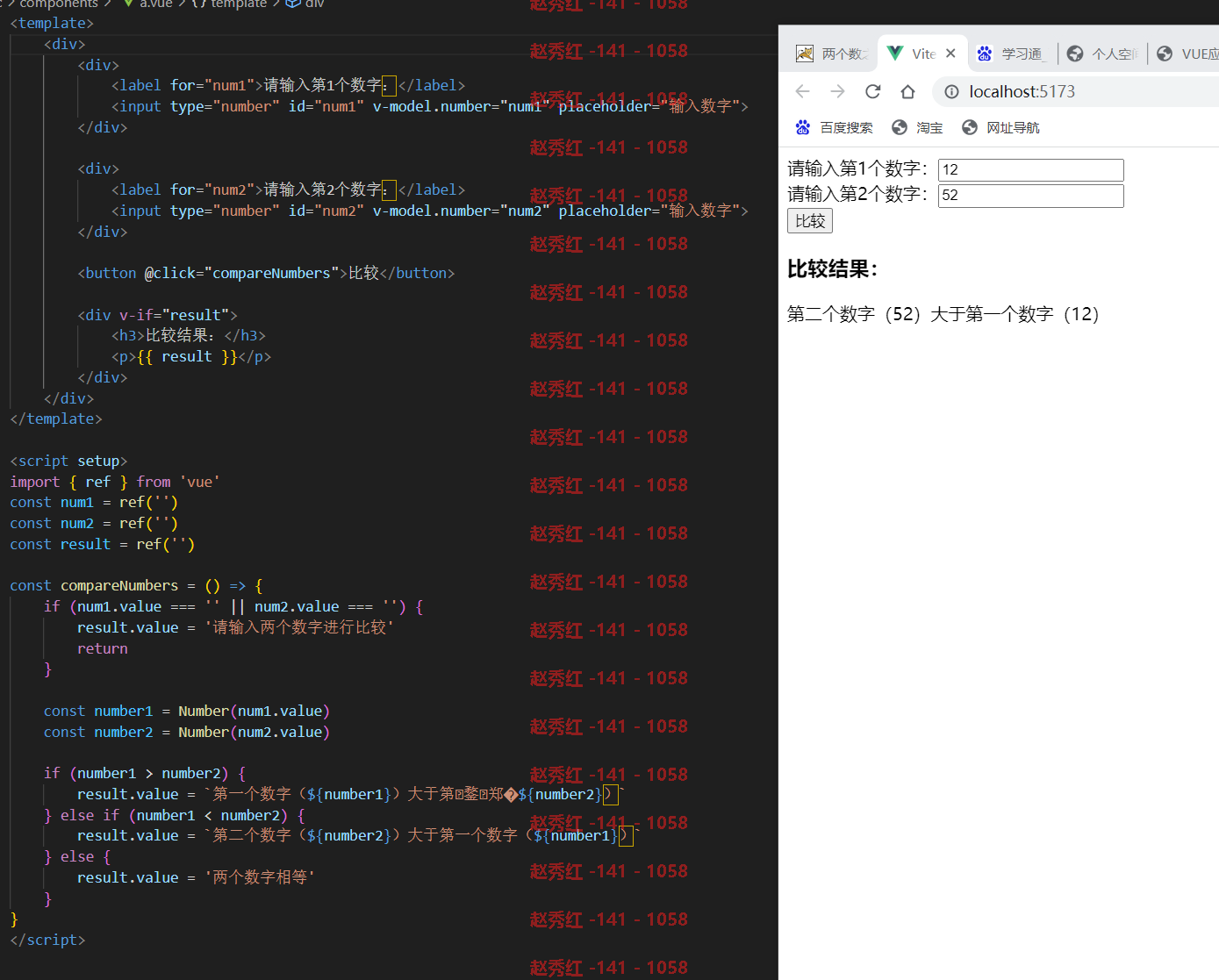
Task: Click the input id="num2" code line
Action: click(429, 211)
